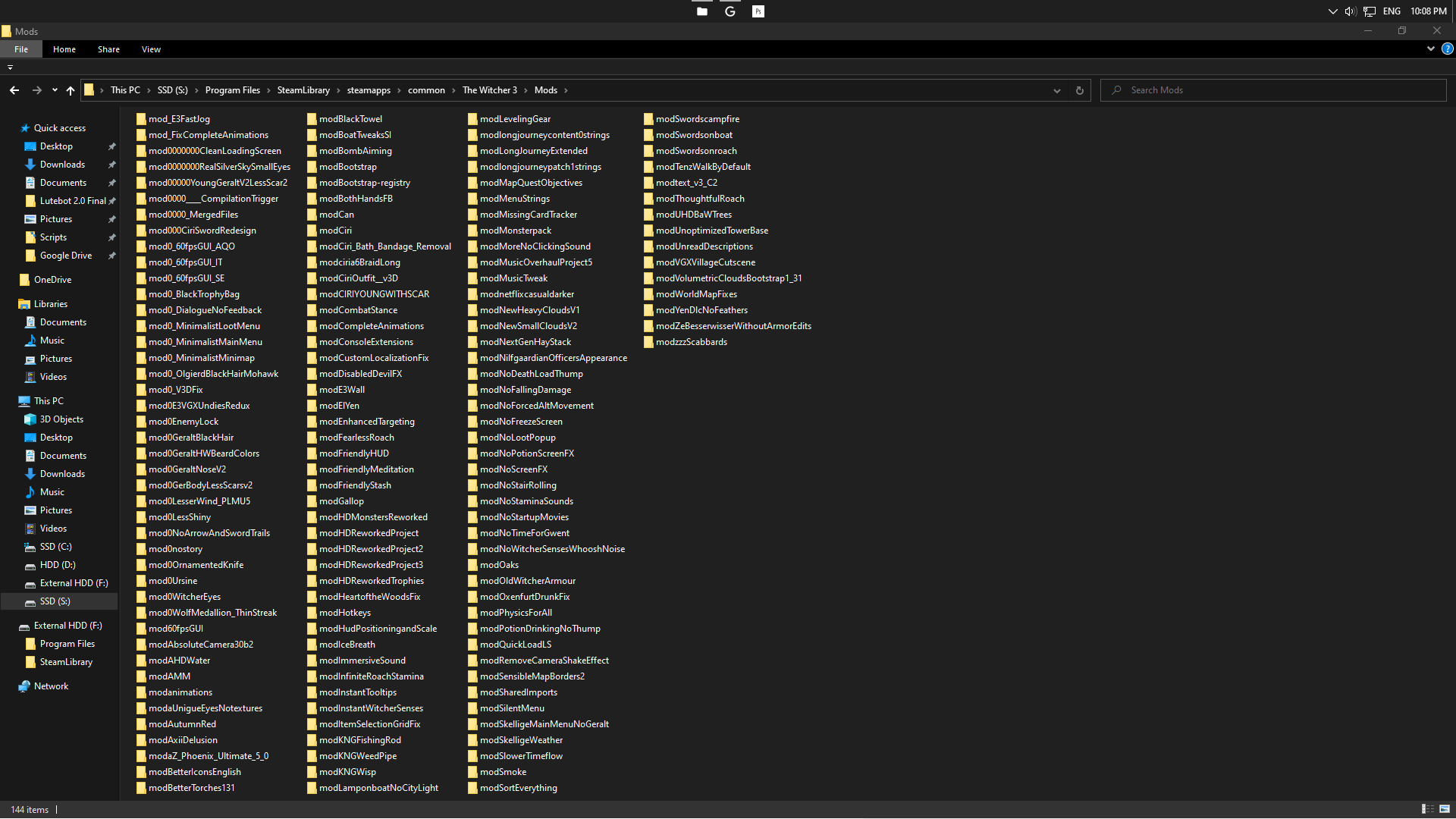The image size is (1456, 819).
Task: Select 'common' in breadcrumb path
Action: point(426,90)
